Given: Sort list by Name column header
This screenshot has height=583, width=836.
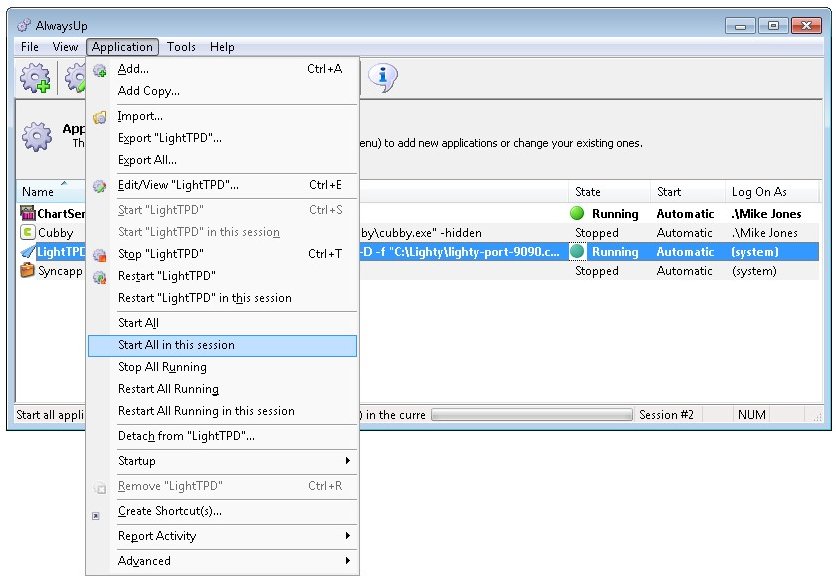Looking at the screenshot, I should coord(51,191).
